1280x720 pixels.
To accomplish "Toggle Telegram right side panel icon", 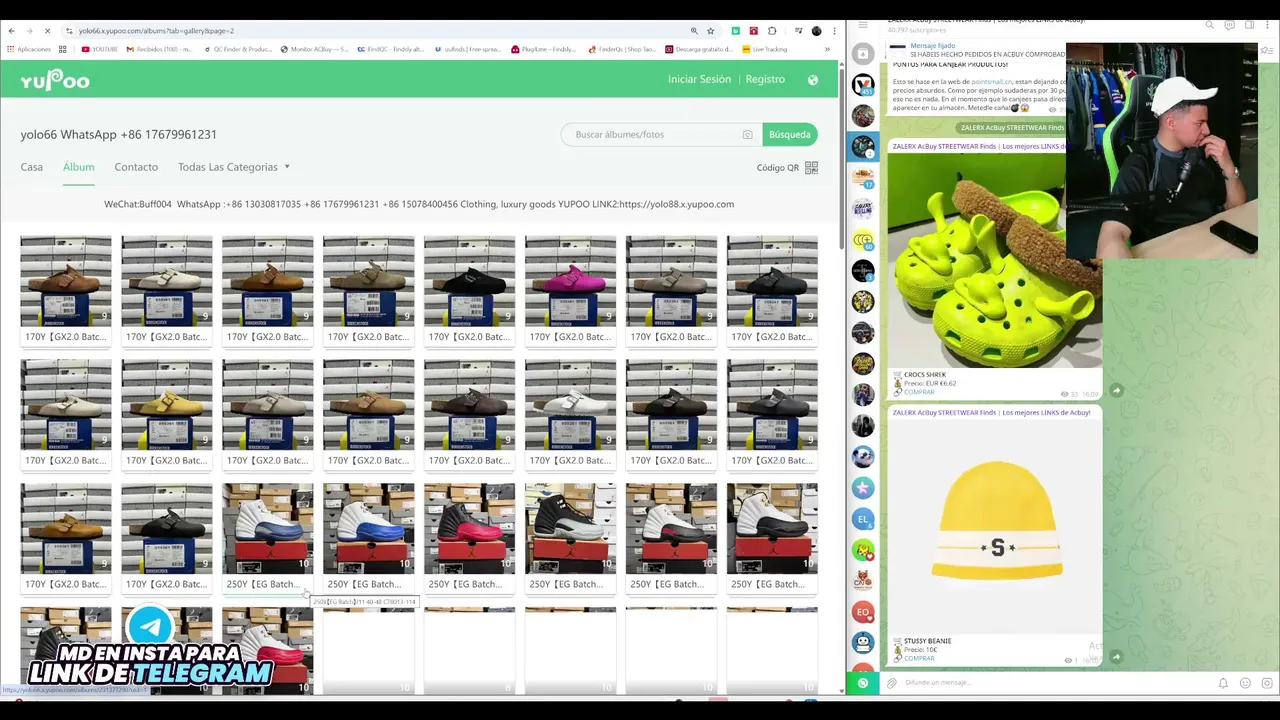I will (x=1249, y=25).
